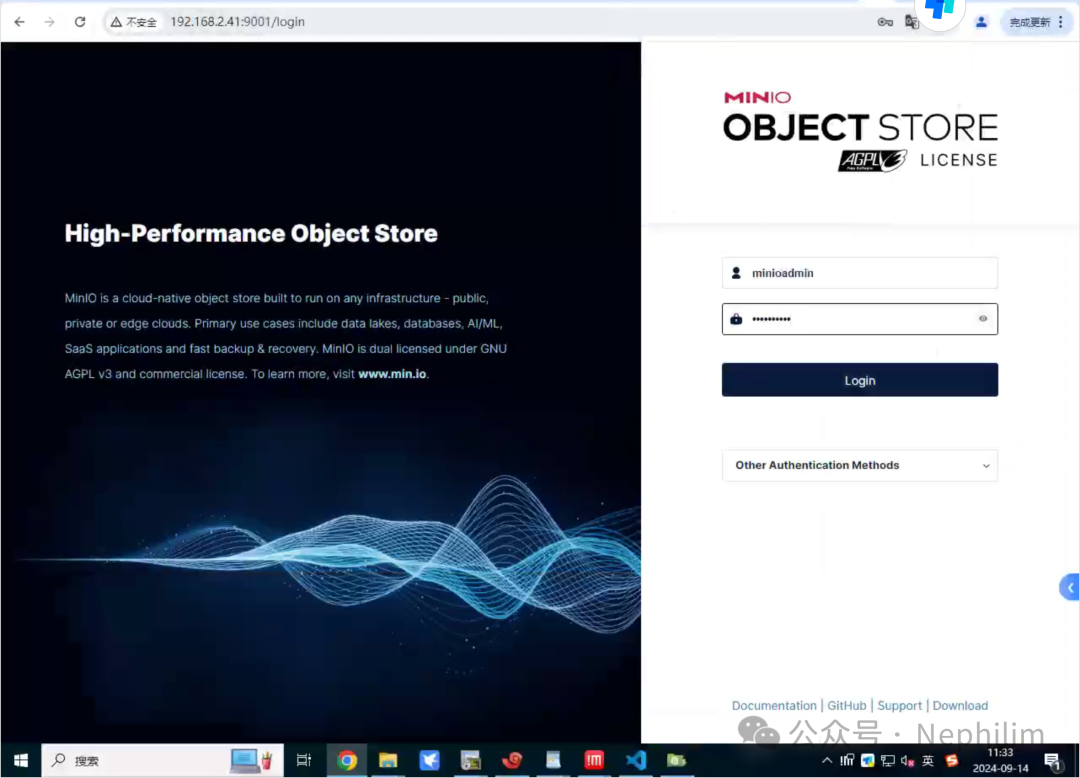Click blue bird app icon on taskbar

(429, 761)
